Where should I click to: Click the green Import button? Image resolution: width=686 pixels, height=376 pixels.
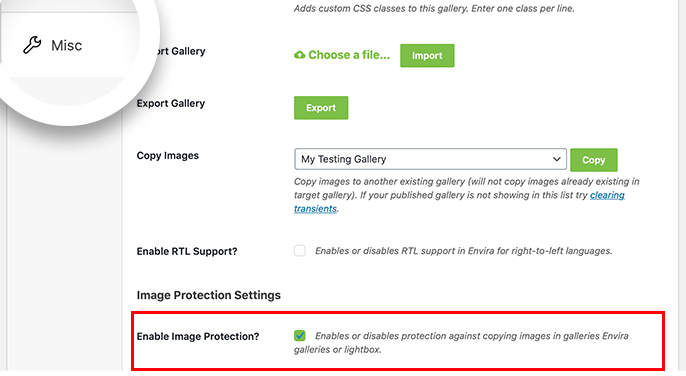427,56
